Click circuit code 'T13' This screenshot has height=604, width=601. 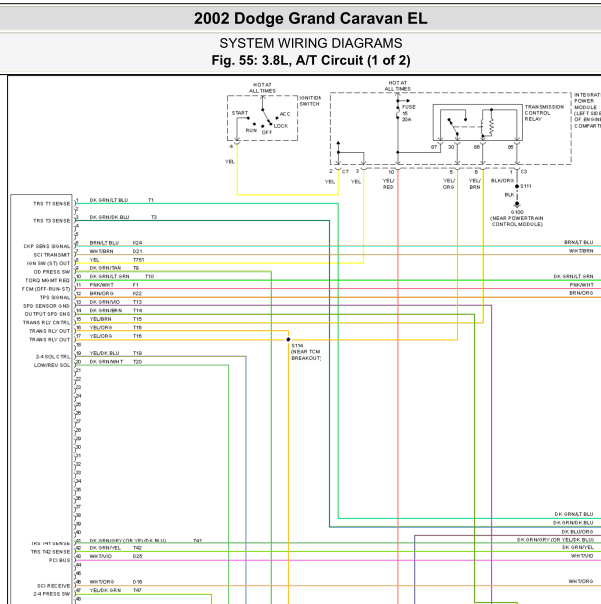pos(138,302)
